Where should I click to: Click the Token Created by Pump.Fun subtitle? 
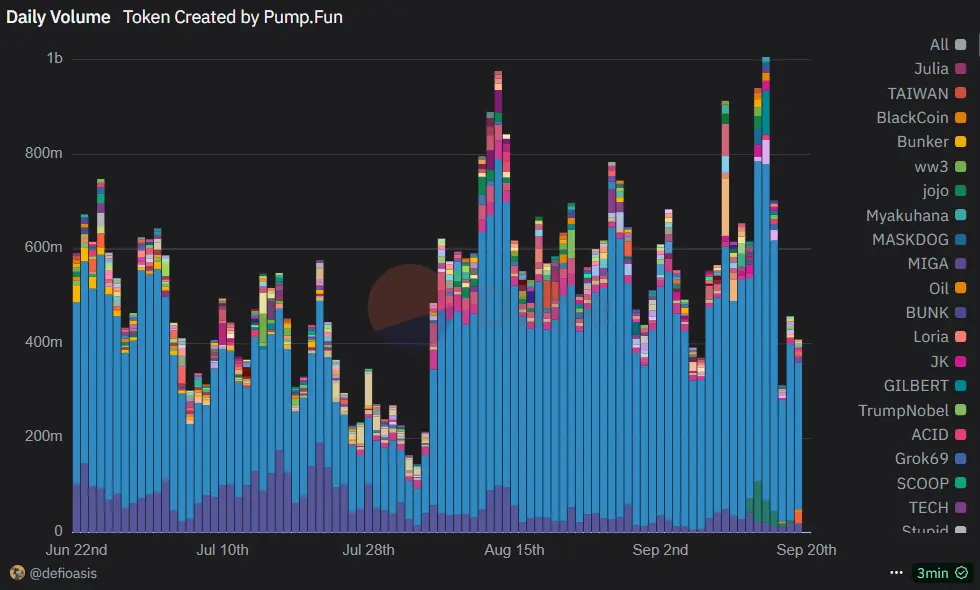(x=232, y=17)
